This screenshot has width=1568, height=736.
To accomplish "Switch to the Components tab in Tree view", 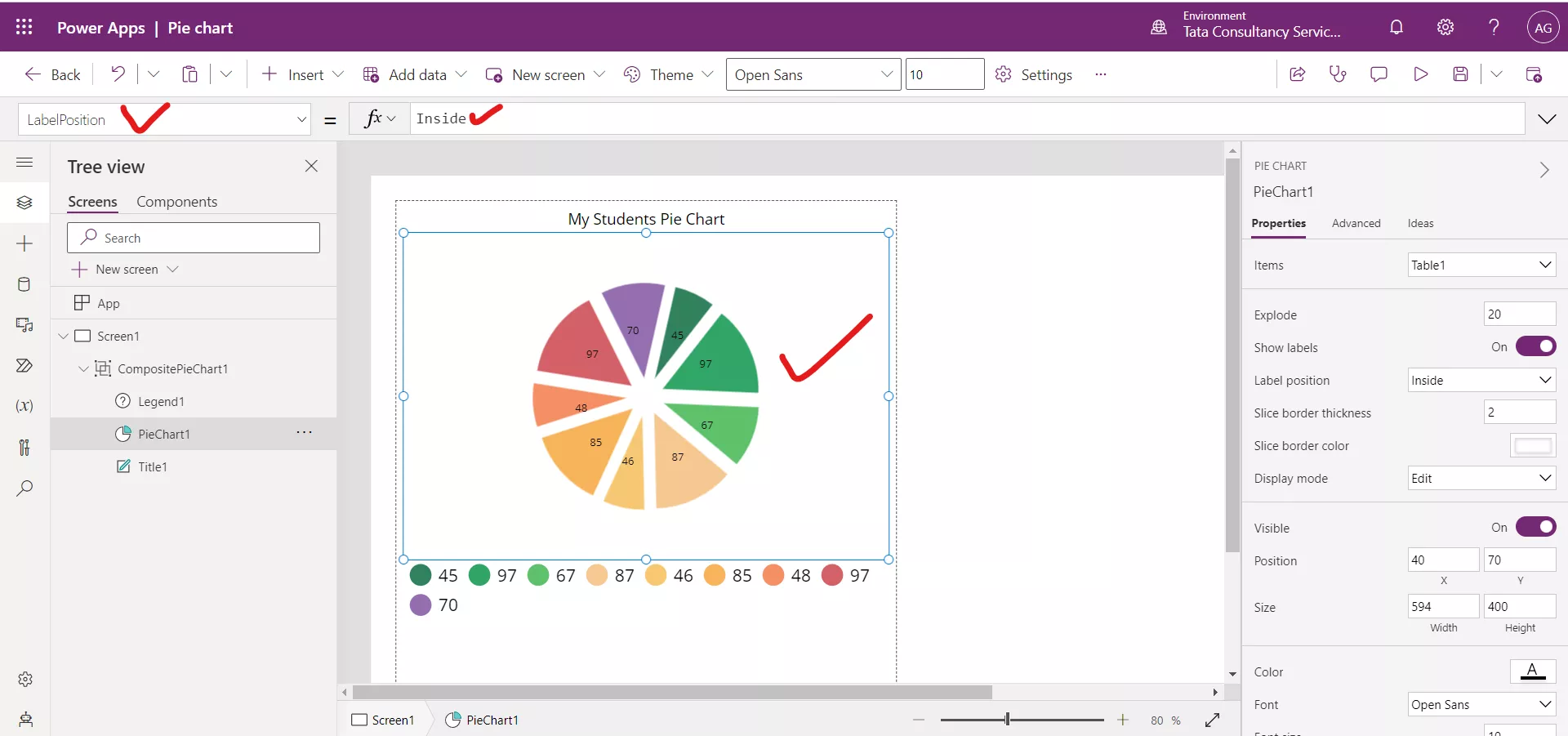I will tap(178, 201).
